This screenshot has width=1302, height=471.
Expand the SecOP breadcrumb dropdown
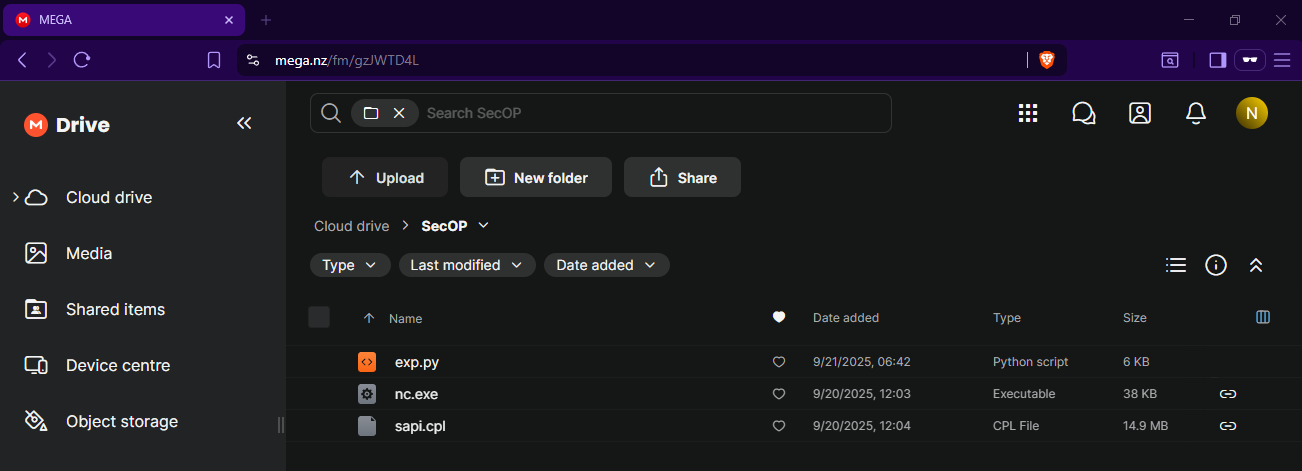point(484,225)
